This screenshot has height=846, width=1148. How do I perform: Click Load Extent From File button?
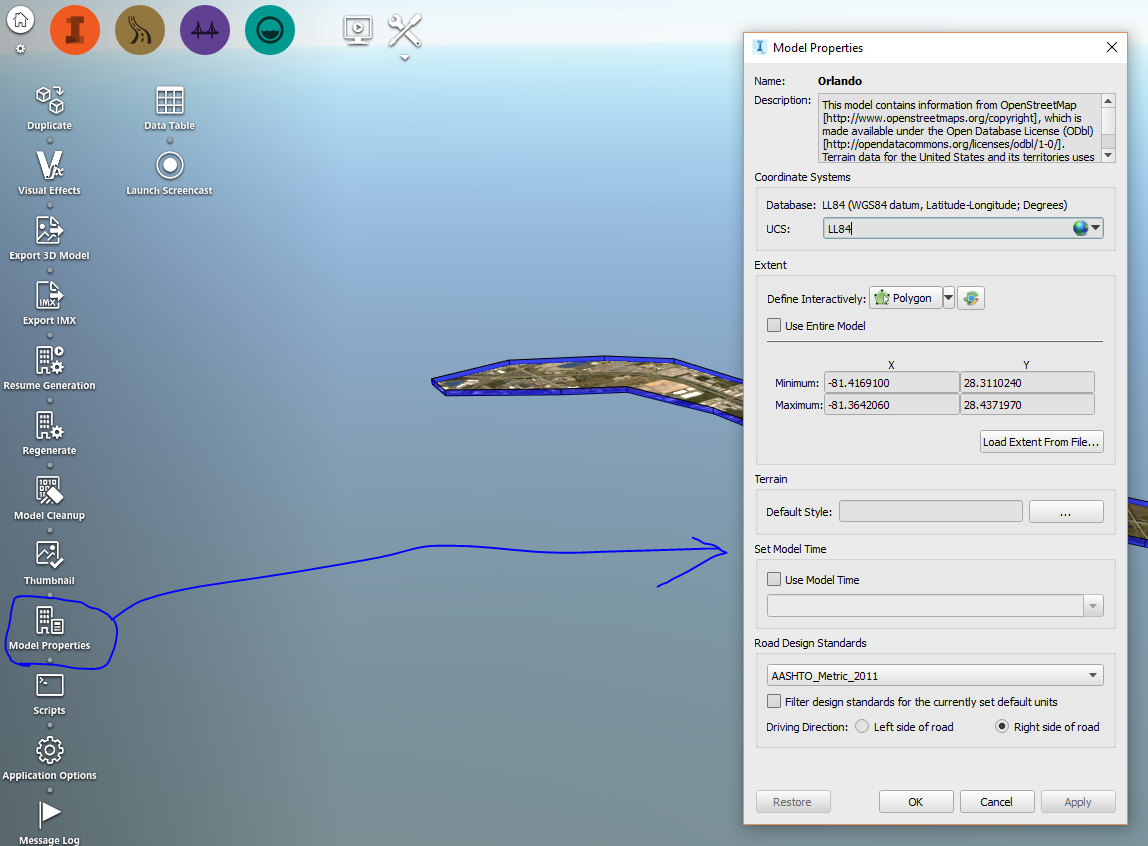click(x=1041, y=441)
